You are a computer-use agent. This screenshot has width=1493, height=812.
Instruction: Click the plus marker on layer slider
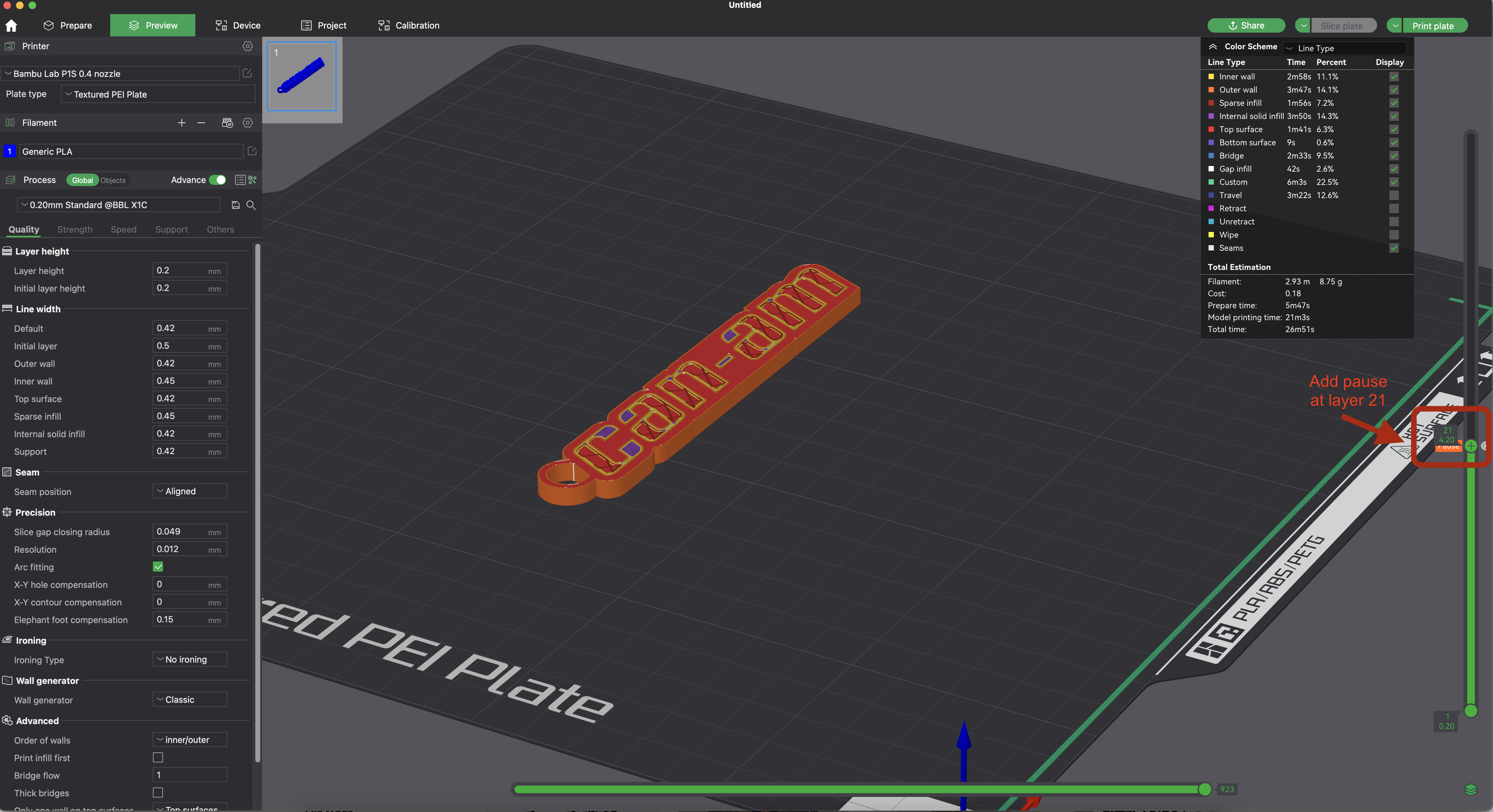coord(1470,446)
